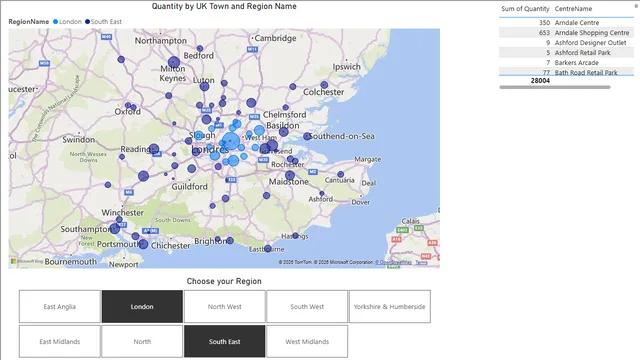Image resolution: width=640 pixels, height=360 pixels.
Task: Select the Ashford Designer Outlet row
Action: (x=566, y=42)
